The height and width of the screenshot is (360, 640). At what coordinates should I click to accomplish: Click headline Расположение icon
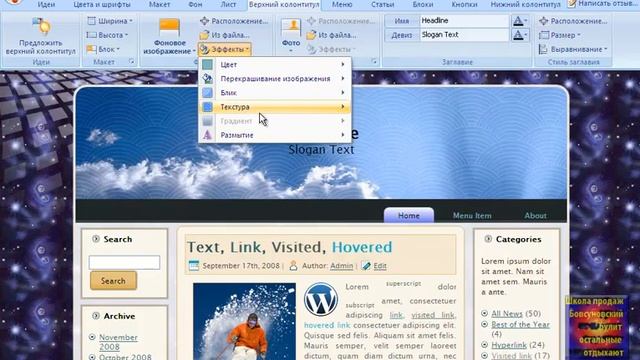pyautogui.click(x=543, y=21)
